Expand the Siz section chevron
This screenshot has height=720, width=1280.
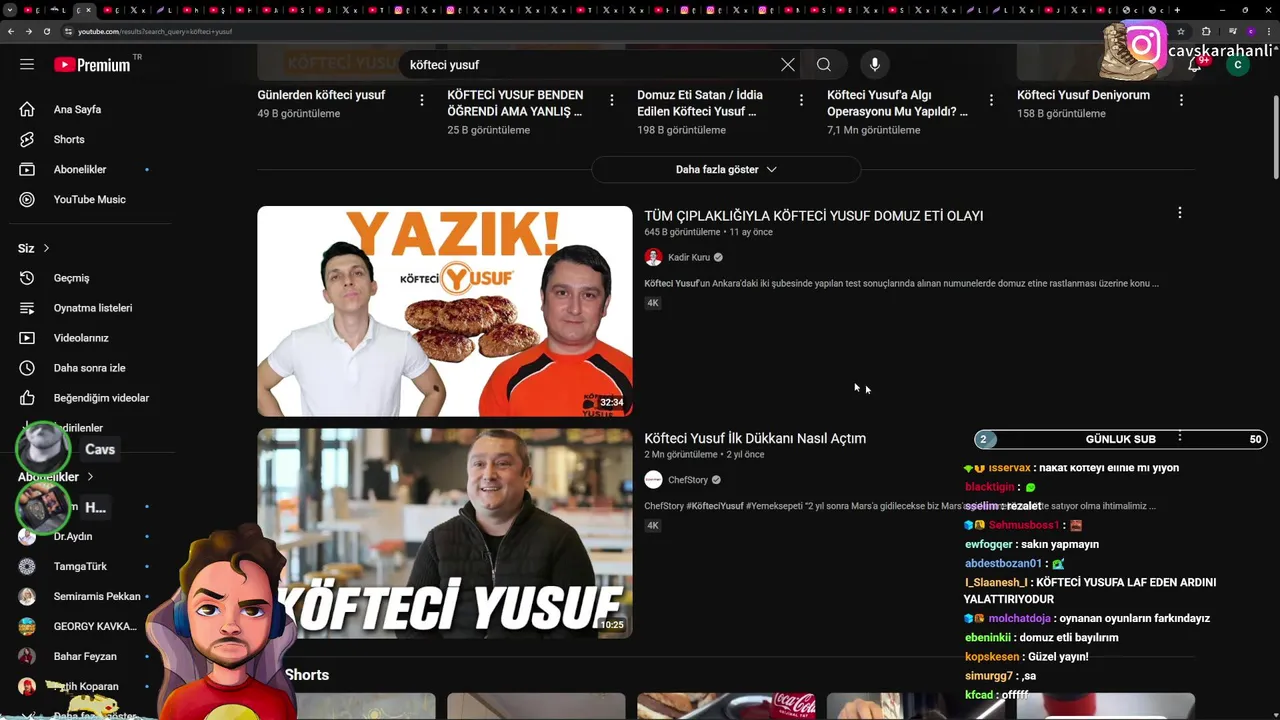tap(46, 248)
